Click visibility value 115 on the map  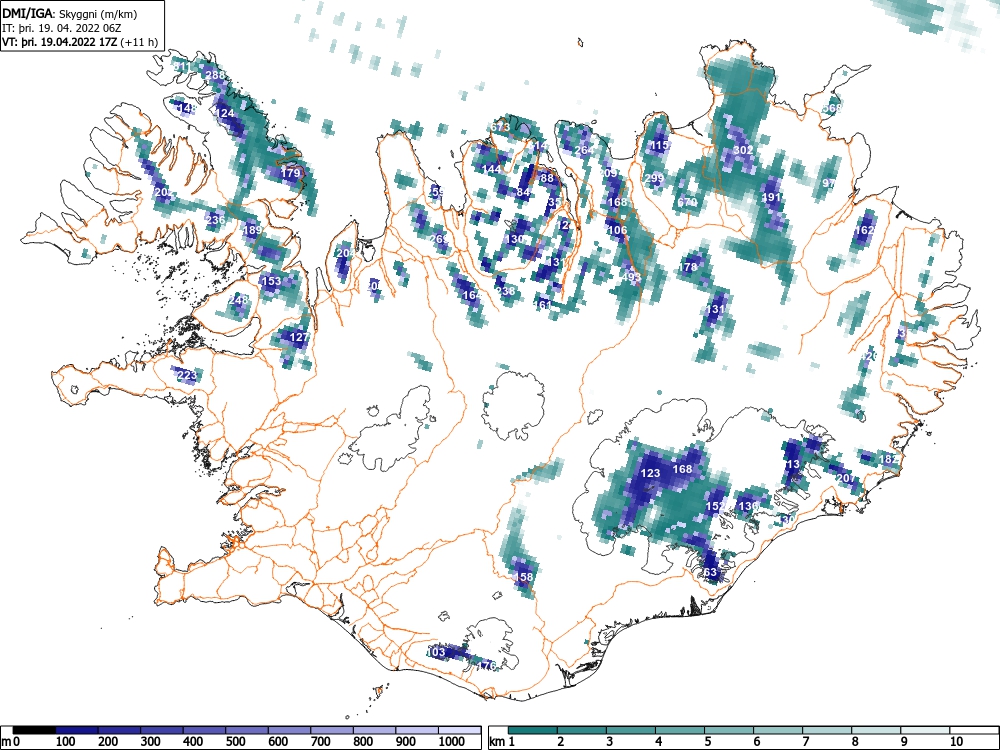pyautogui.click(x=660, y=145)
